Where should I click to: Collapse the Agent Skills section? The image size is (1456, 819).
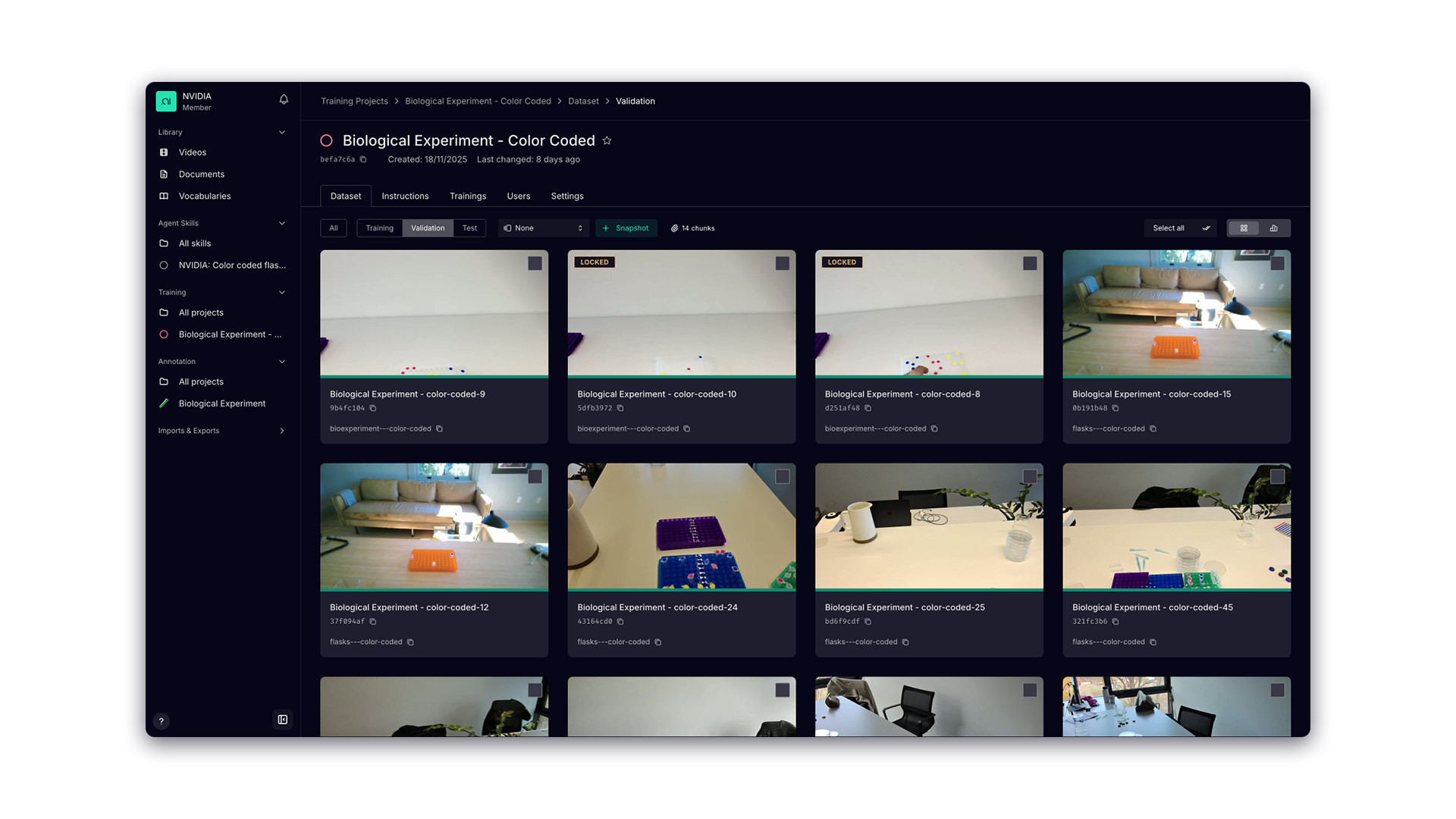point(282,223)
